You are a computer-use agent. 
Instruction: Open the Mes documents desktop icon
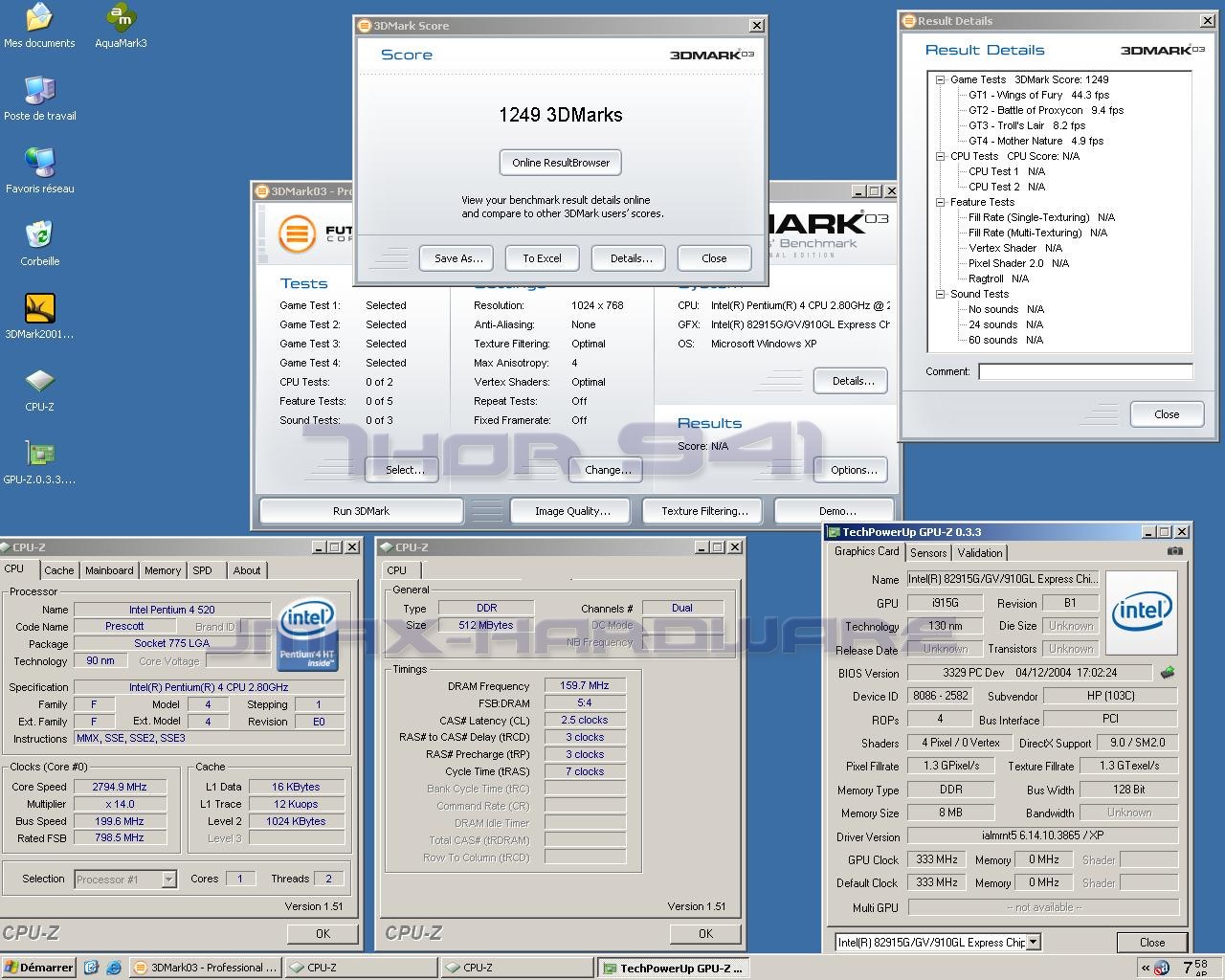pos(39,26)
